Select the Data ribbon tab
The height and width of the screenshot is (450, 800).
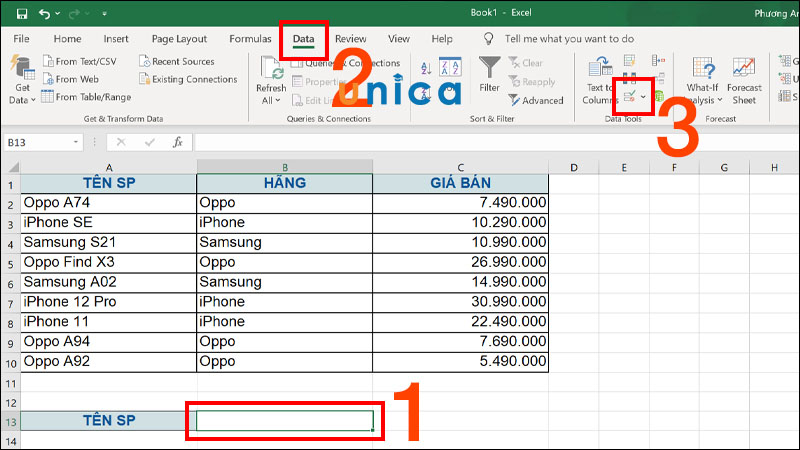pos(304,39)
